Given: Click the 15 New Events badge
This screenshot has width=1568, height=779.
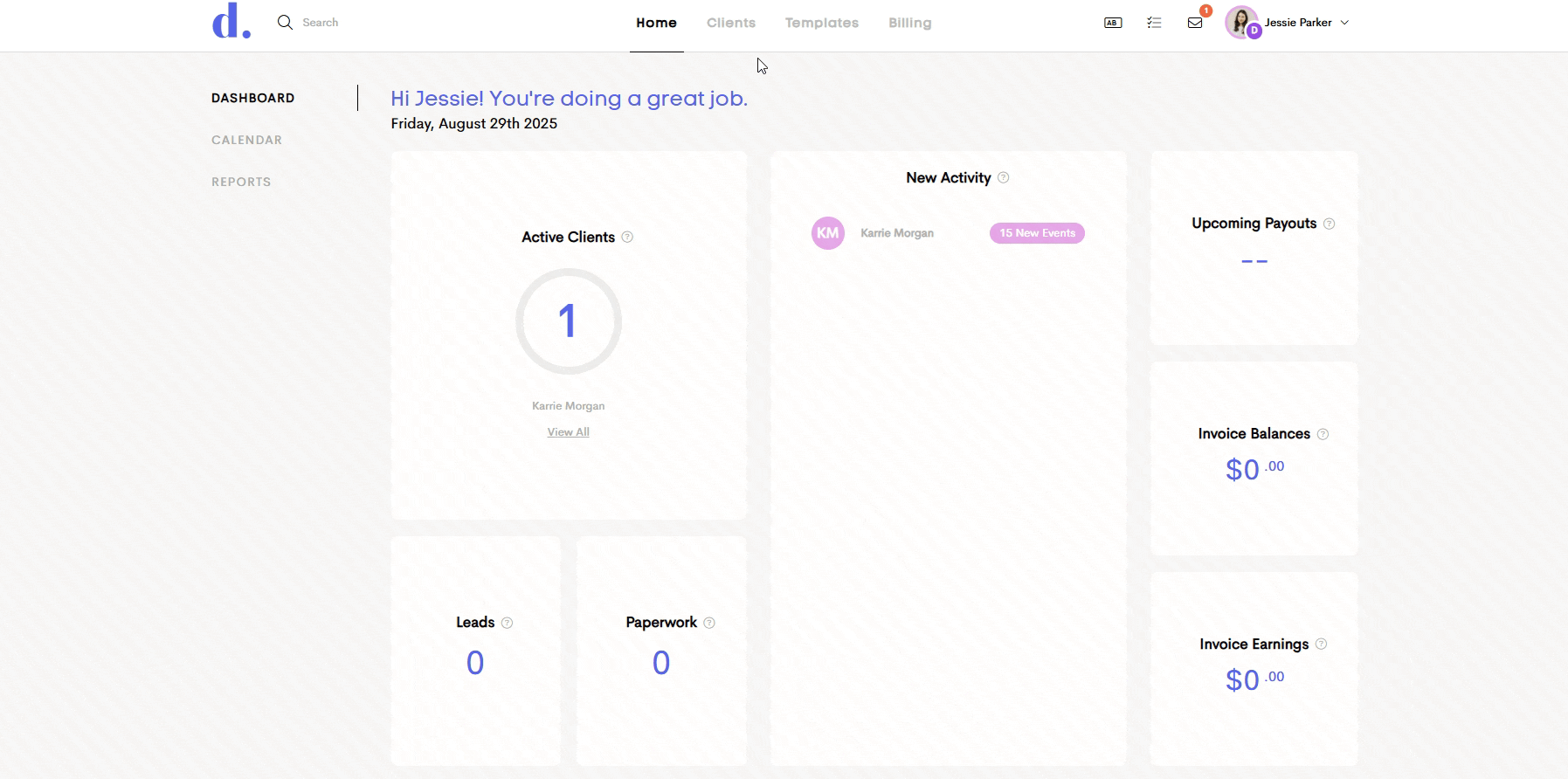Looking at the screenshot, I should (x=1037, y=233).
